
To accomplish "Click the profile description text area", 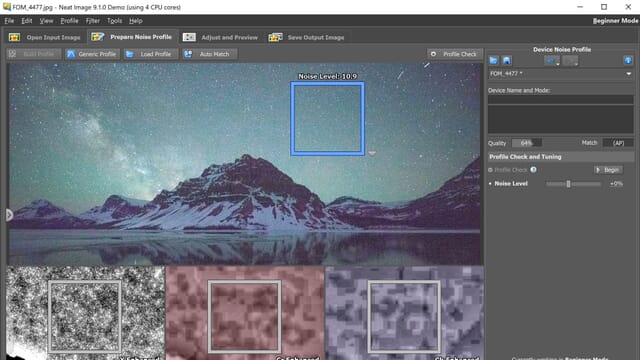I will tap(561, 119).
